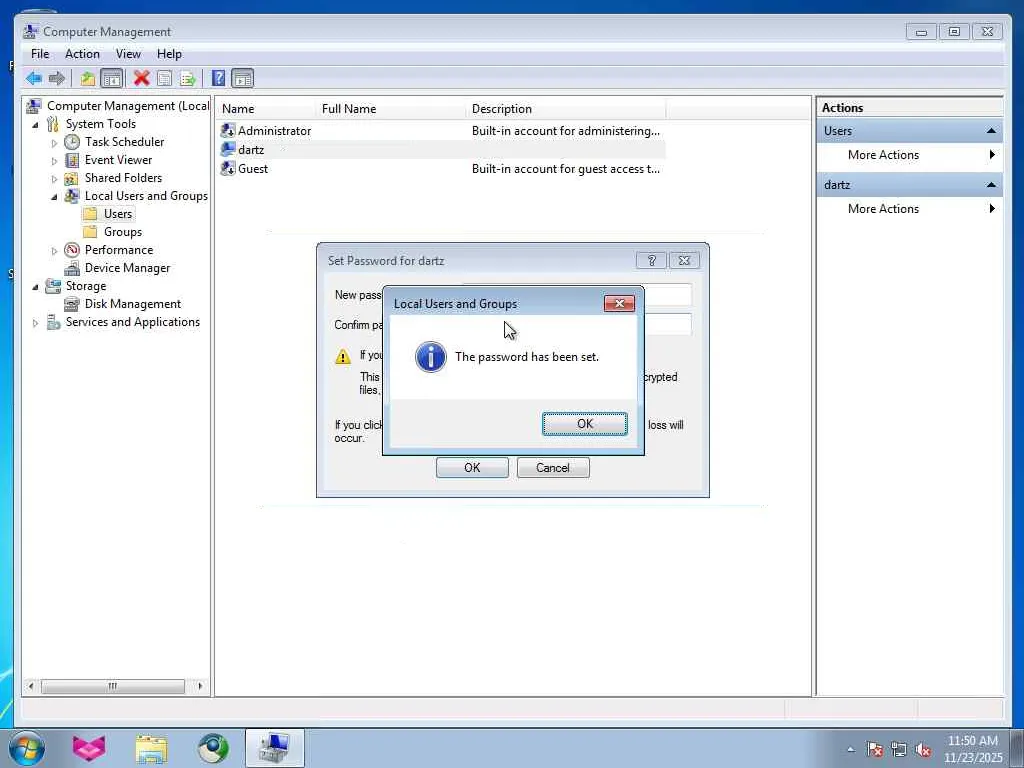
Task: Click the Back arrow toolbar icon
Action: point(34,78)
